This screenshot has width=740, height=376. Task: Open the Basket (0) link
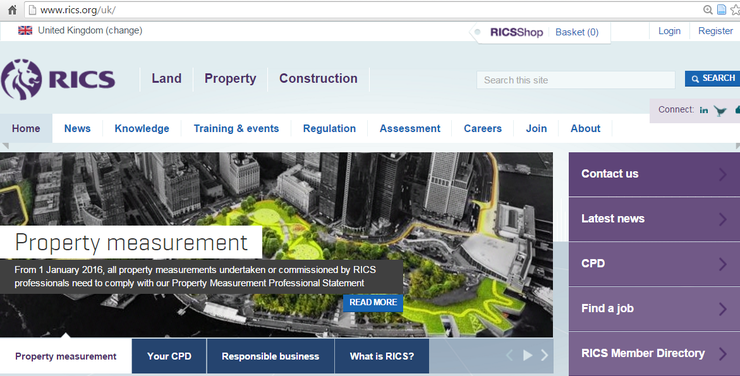pyautogui.click(x=577, y=32)
